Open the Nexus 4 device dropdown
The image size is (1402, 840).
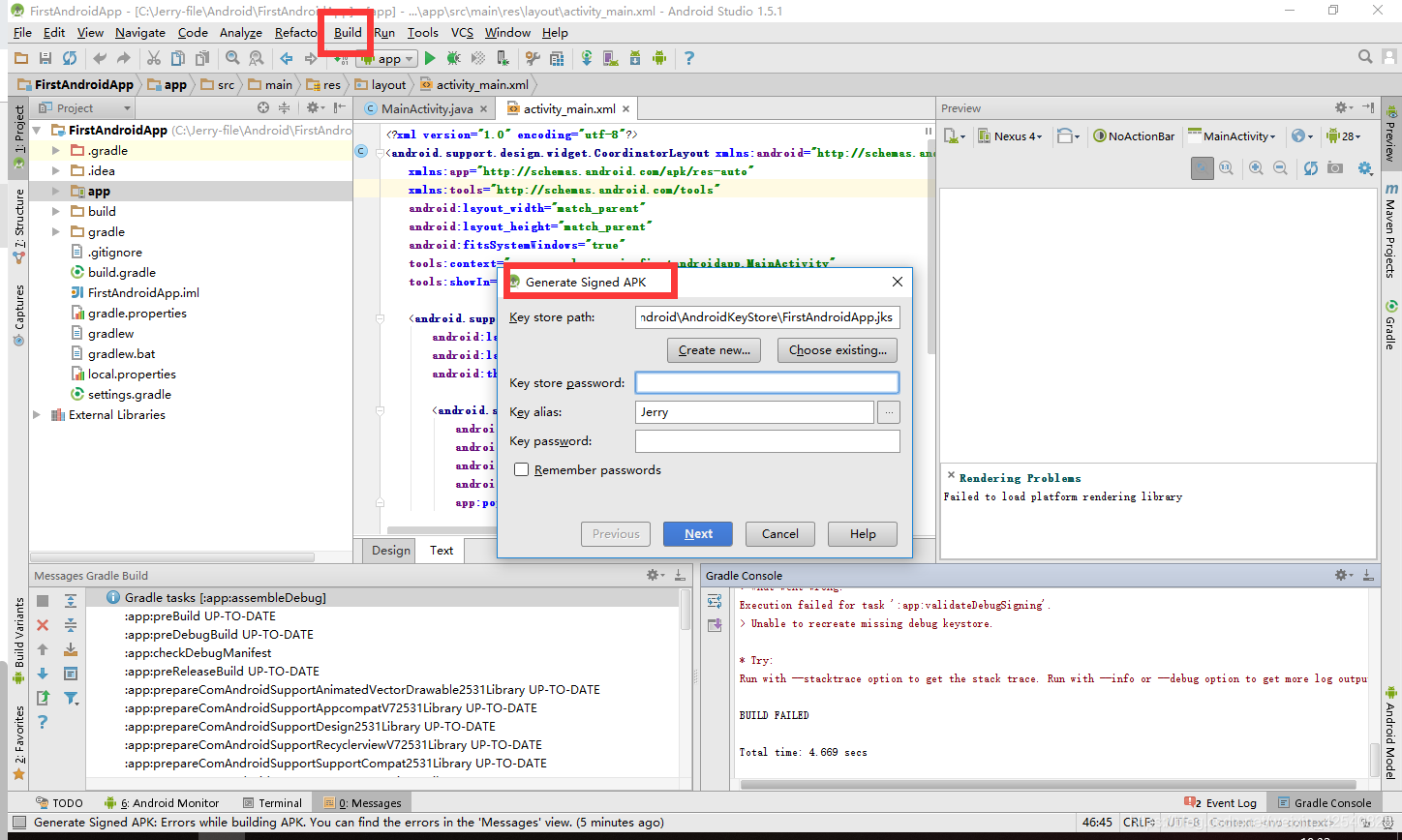(x=1010, y=135)
